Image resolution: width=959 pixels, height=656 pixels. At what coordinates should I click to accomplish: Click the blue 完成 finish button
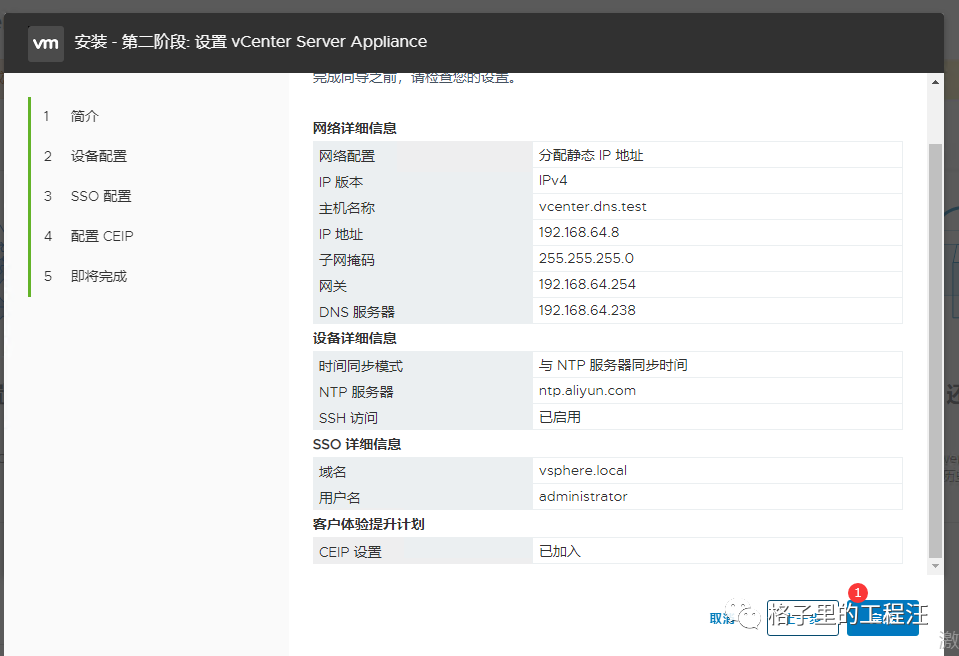tap(883, 618)
